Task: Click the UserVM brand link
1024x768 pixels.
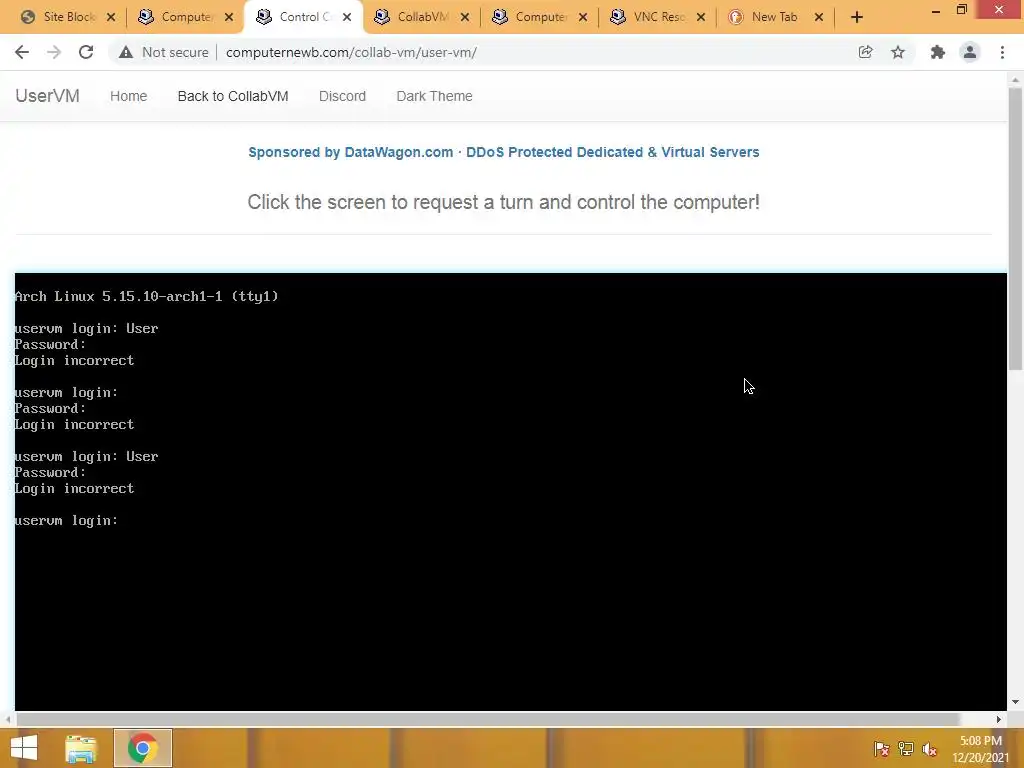Action: tap(48, 96)
